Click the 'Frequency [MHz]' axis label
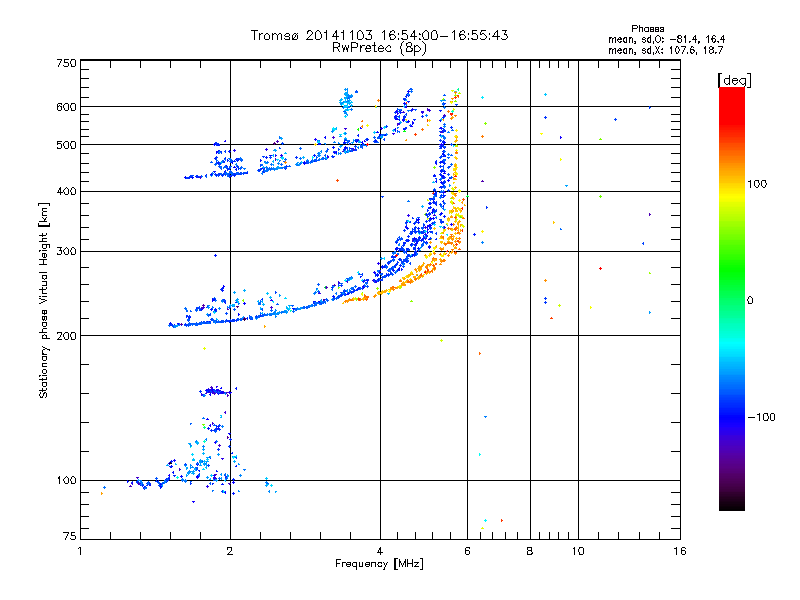This screenshot has height=600, width=800. 379,564
